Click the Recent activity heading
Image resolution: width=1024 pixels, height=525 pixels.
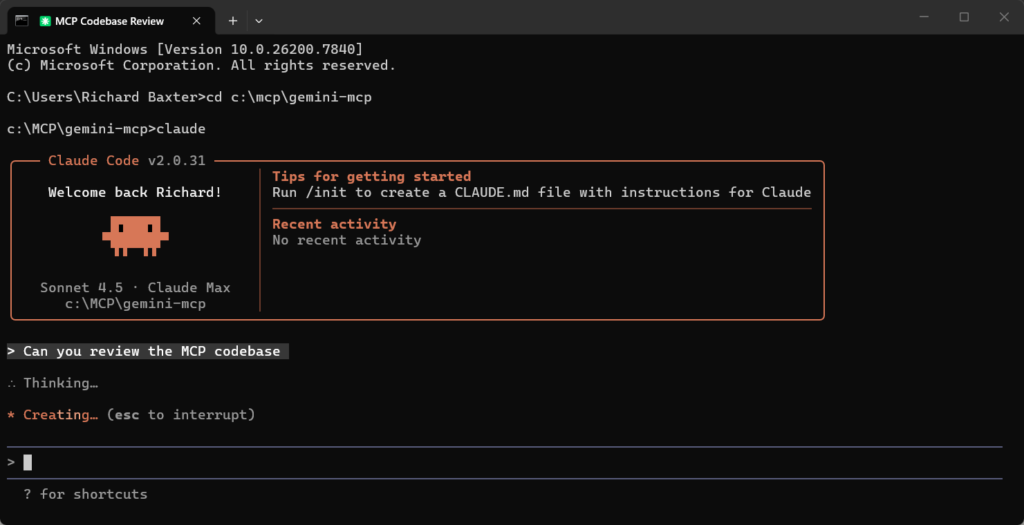coord(334,224)
